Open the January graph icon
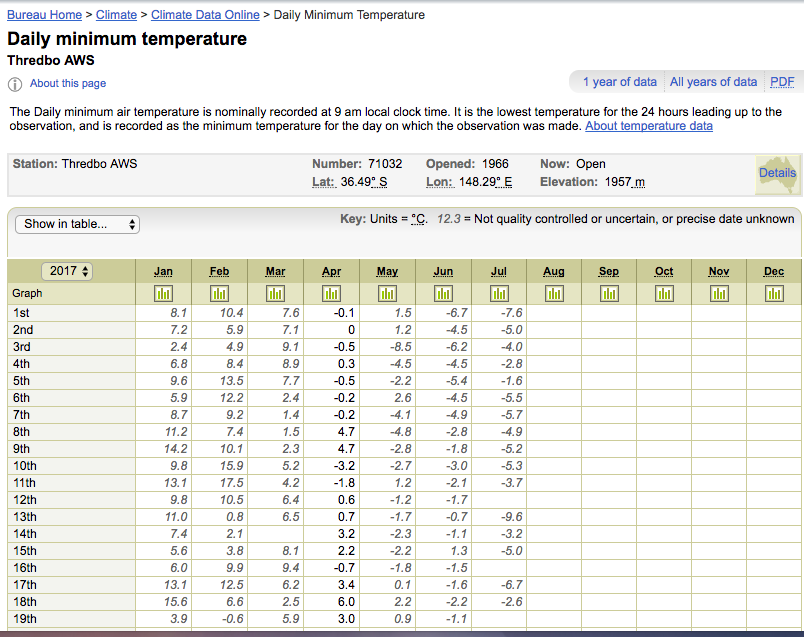Screen dimensions: 804x637 164,294
